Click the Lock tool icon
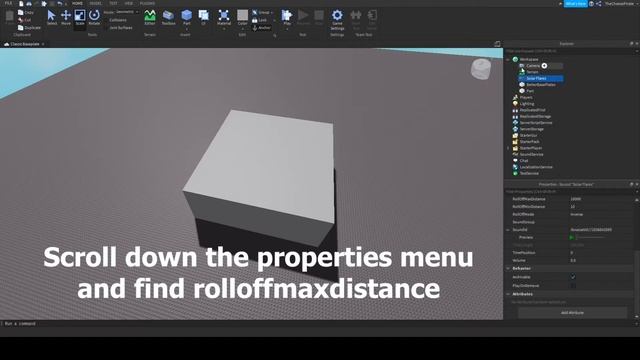 [255, 20]
